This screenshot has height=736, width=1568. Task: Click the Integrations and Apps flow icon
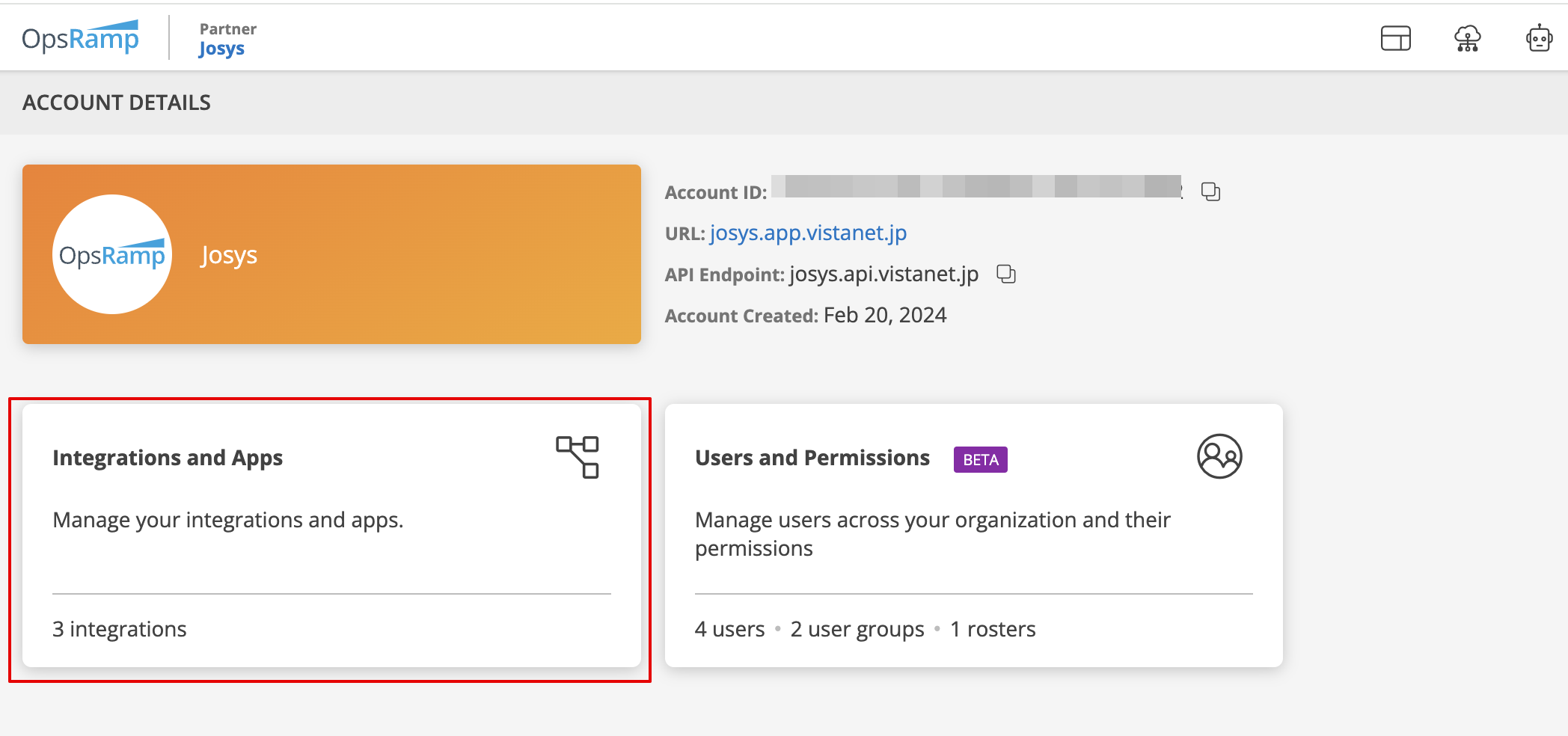[x=577, y=457]
